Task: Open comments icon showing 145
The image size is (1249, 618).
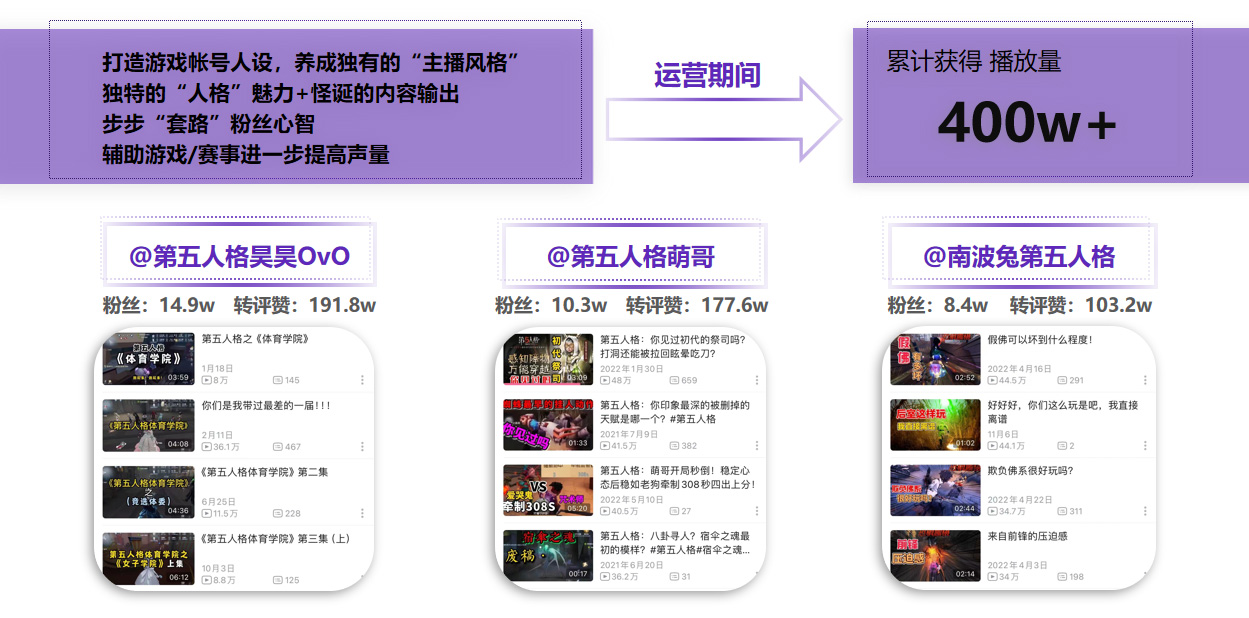Action: (x=278, y=380)
